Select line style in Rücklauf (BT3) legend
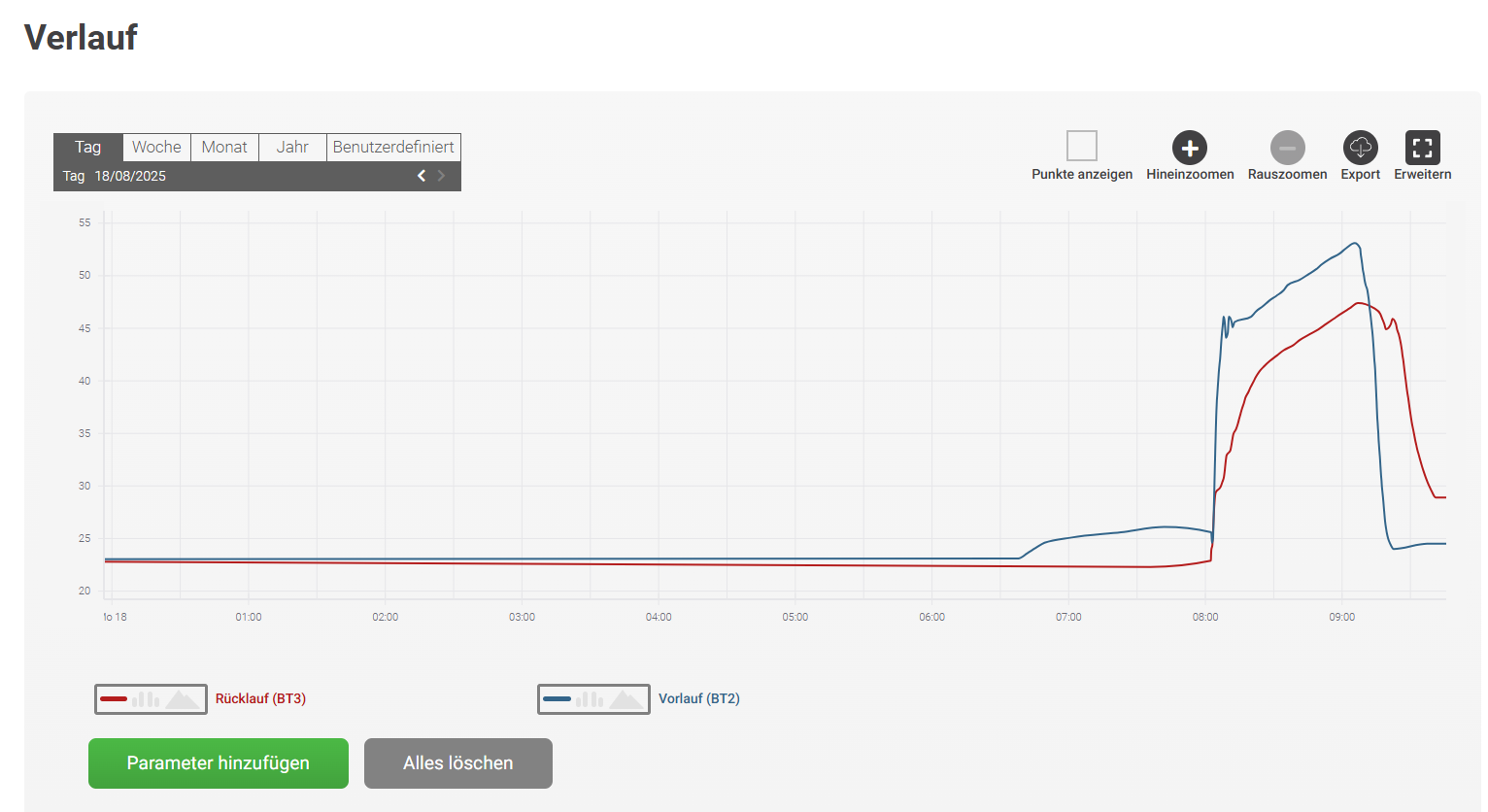 [x=114, y=699]
